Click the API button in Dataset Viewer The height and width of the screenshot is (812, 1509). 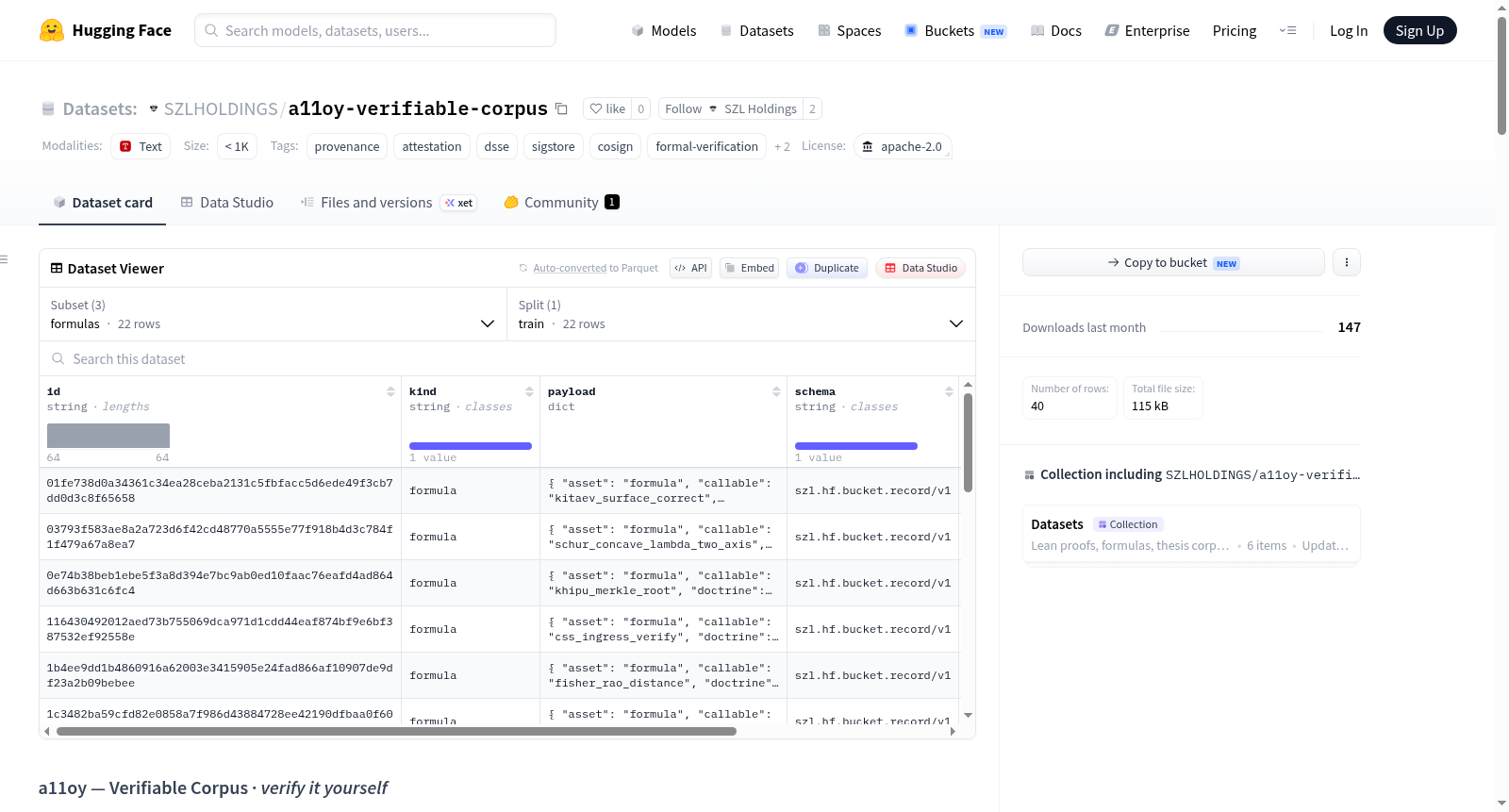690,268
